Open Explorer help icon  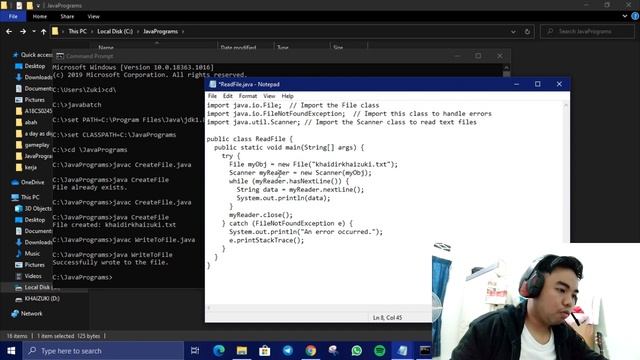coord(635,16)
